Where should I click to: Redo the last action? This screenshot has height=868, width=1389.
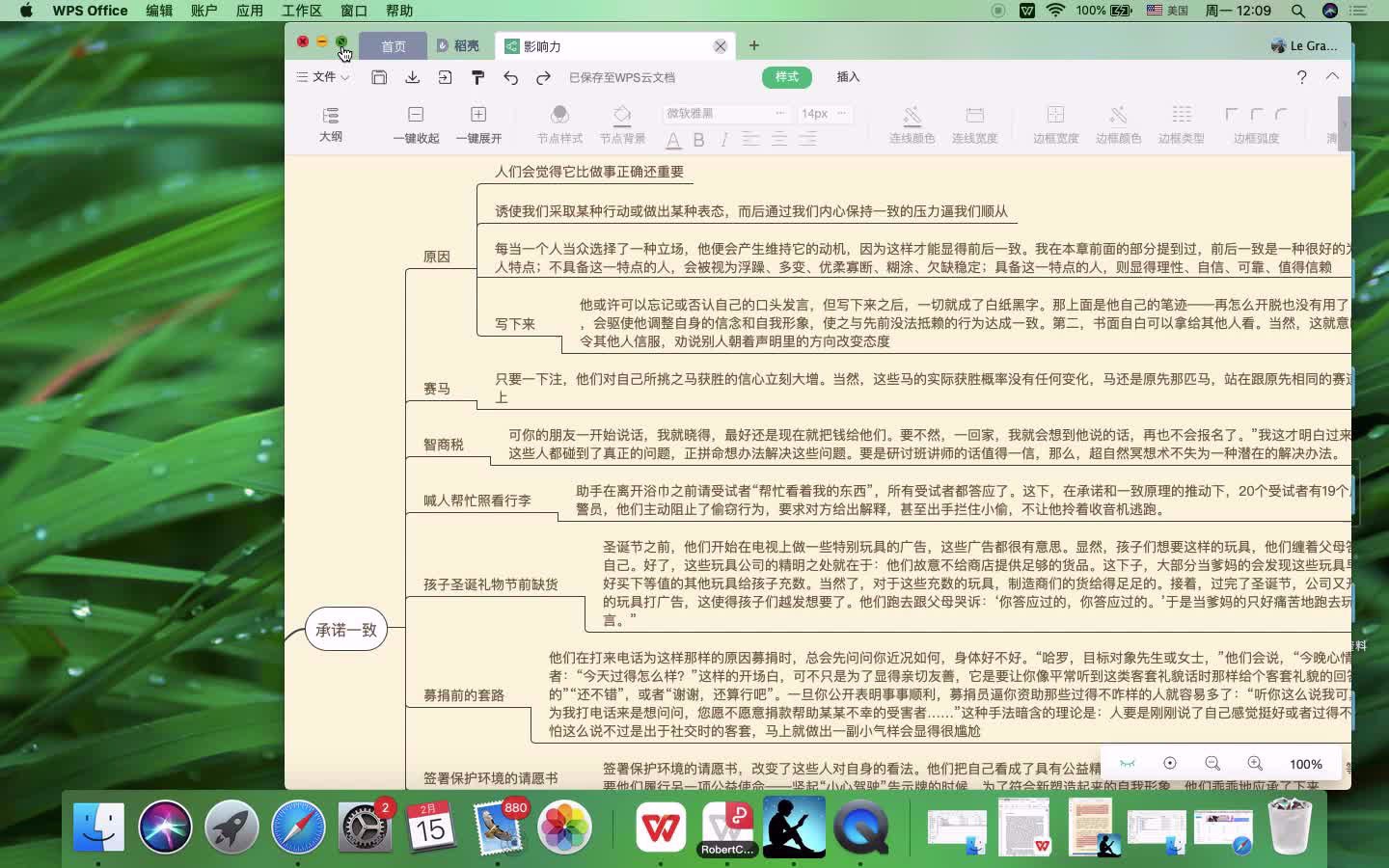pos(543,77)
